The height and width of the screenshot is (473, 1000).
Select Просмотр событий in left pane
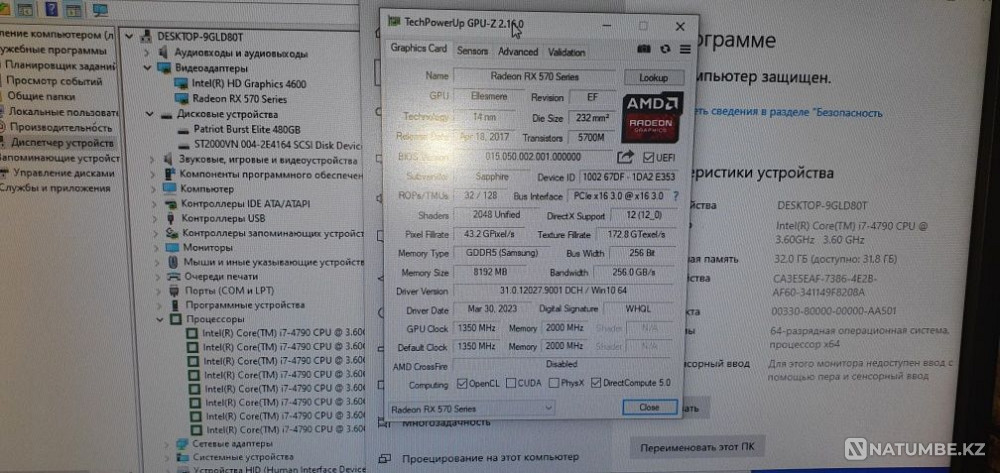pyautogui.click(x=54, y=82)
